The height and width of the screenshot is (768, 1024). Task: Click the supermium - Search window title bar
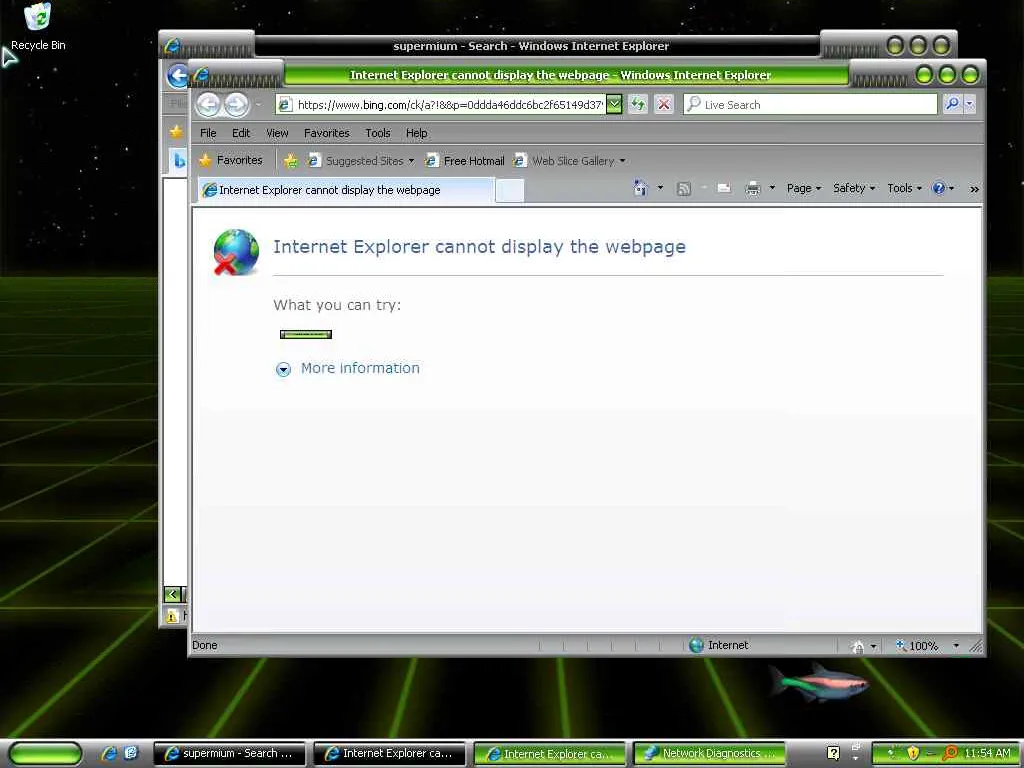[531, 46]
